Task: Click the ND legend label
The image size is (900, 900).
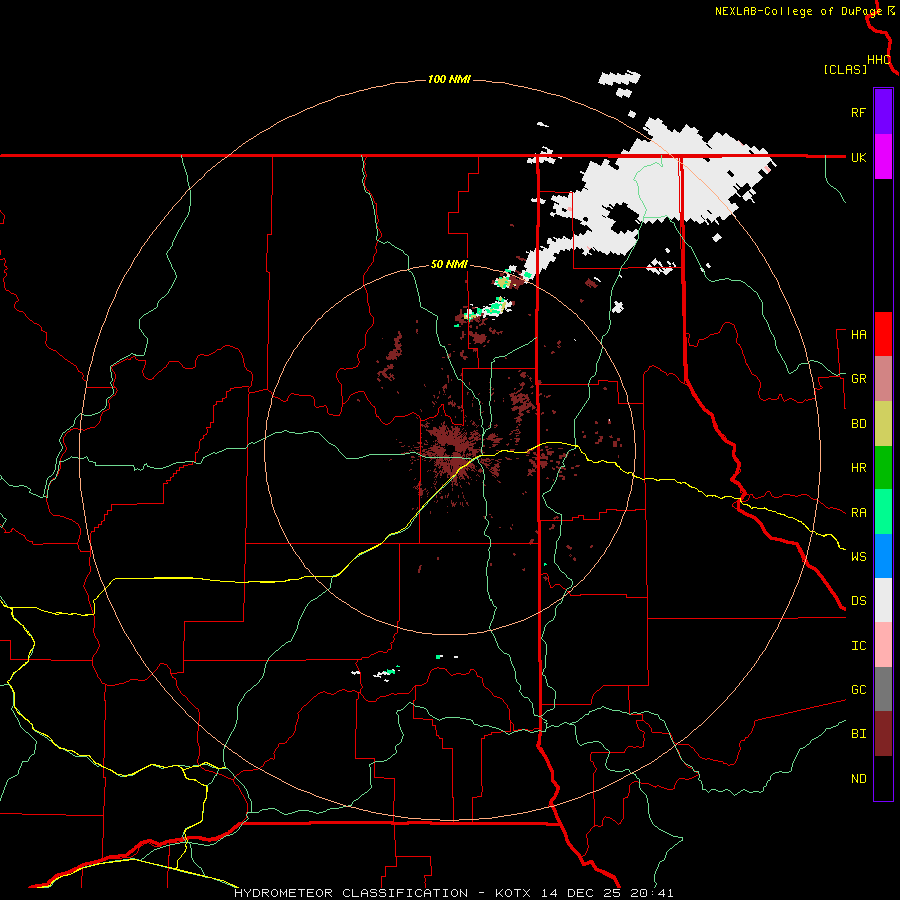Action: click(x=858, y=779)
